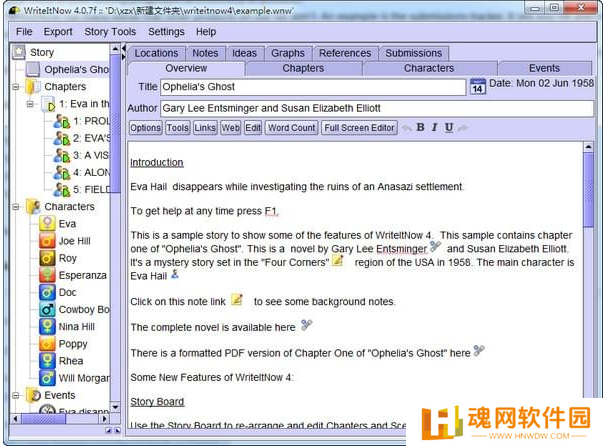The width and height of the screenshot is (606, 448).
Task: Click the 3: A VIS scene icon
Action: (61, 155)
